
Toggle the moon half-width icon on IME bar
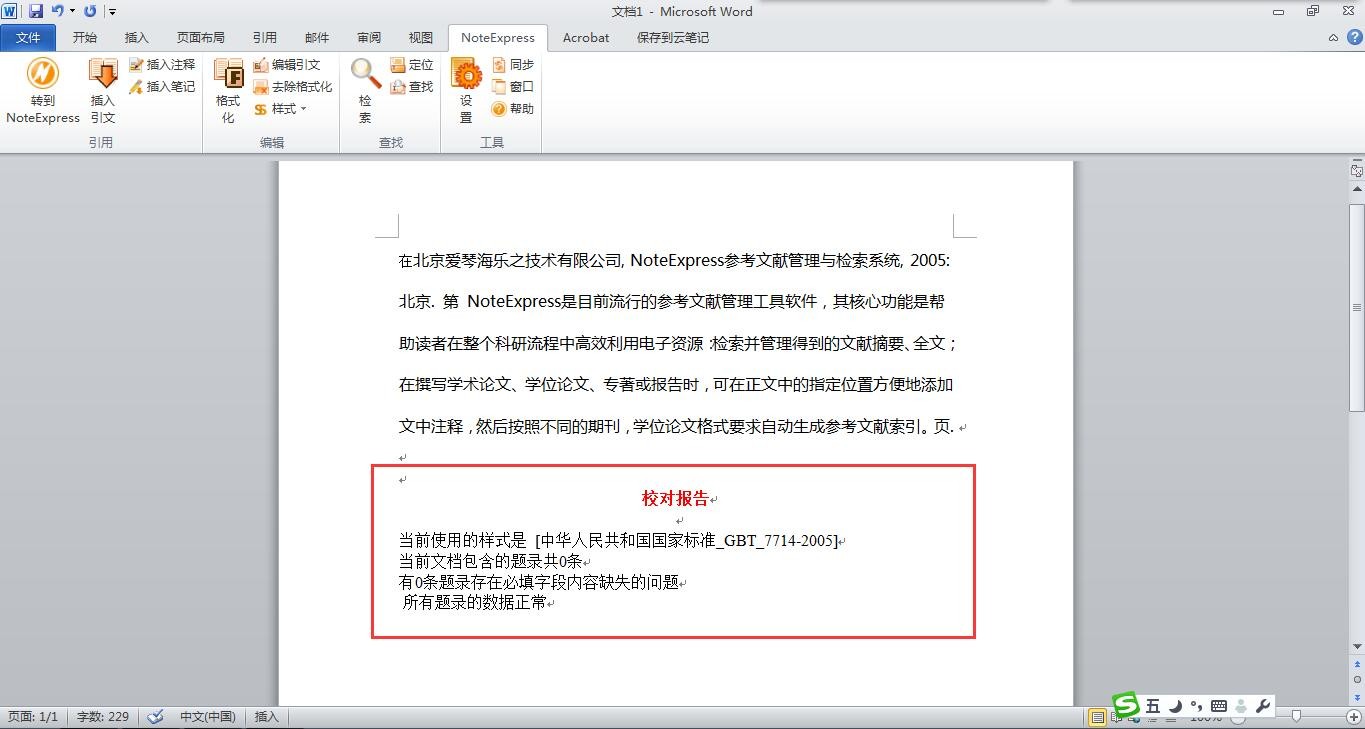tap(1176, 706)
